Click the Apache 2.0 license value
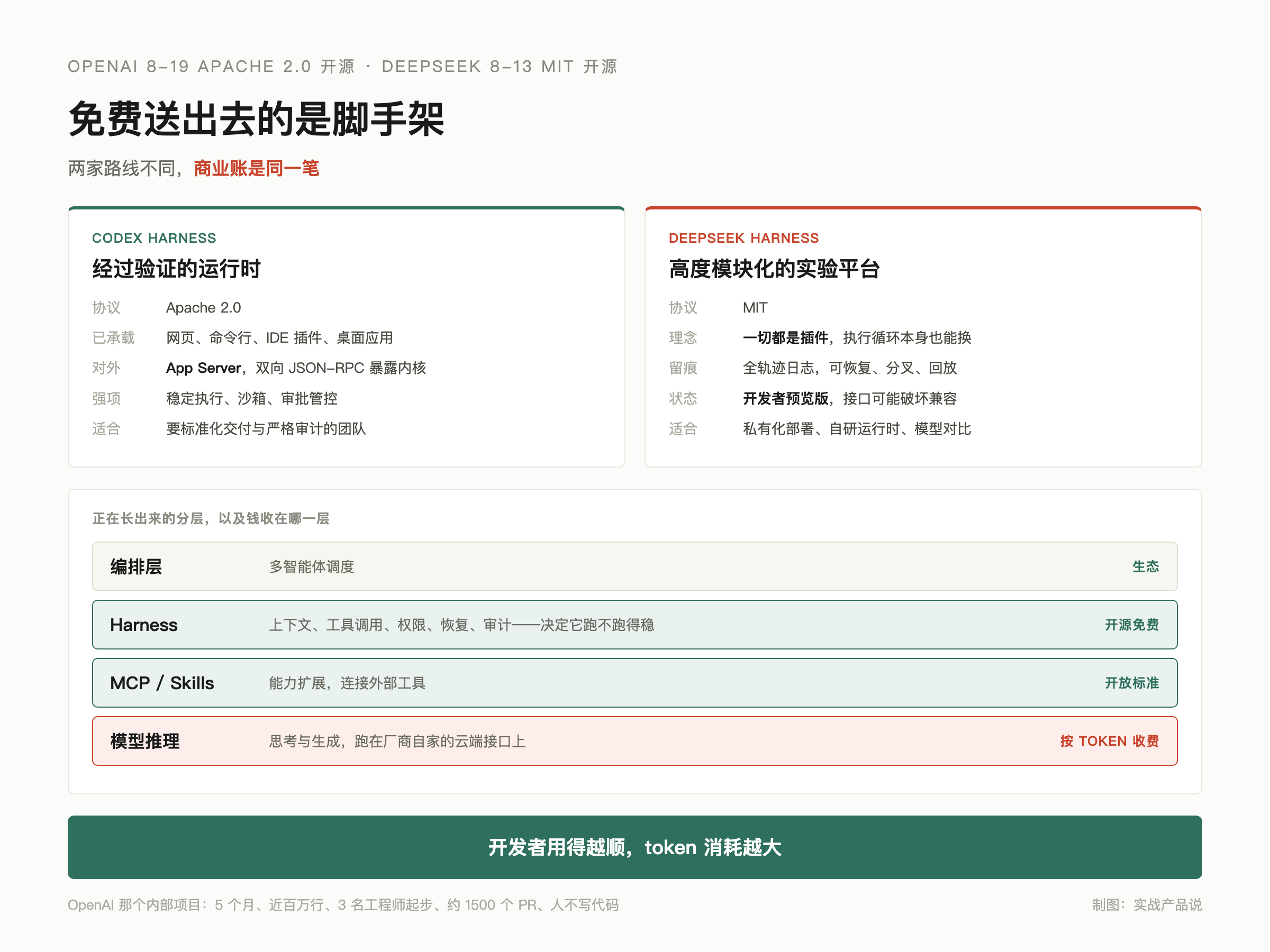This screenshot has height=952, width=1270. pyautogui.click(x=203, y=308)
